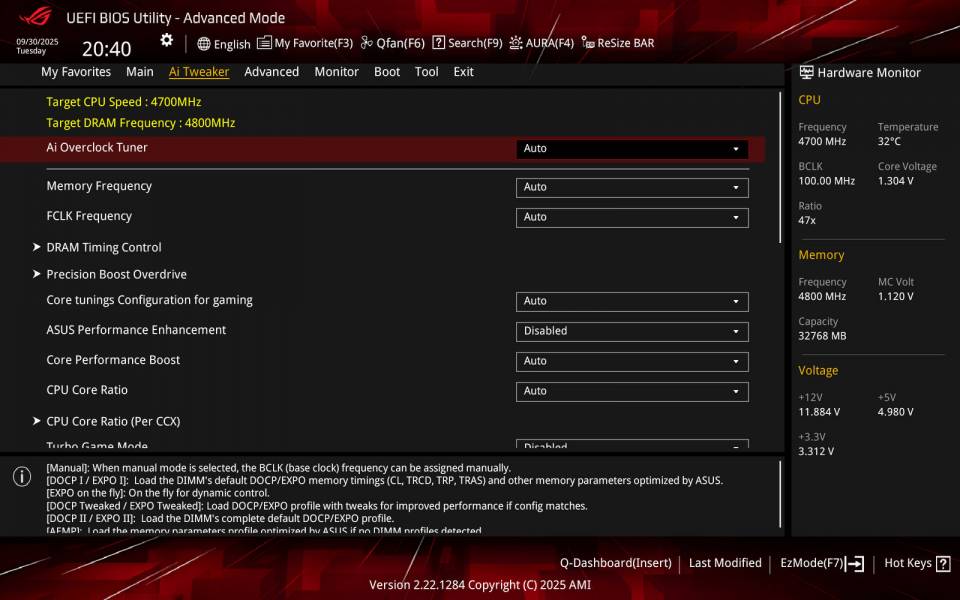Open the Search function
Viewport: 960px width, 600px height.
point(466,43)
